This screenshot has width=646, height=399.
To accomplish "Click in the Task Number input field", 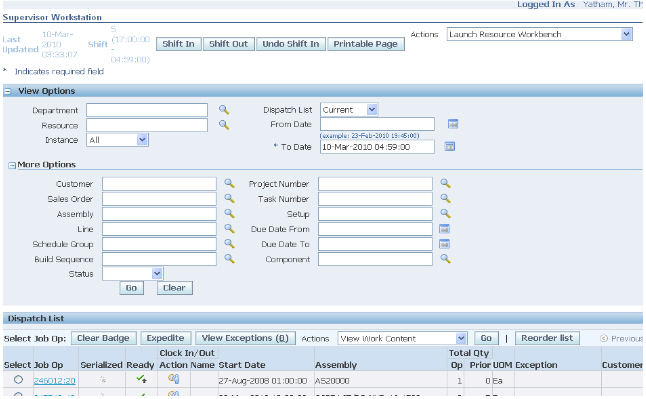I will tap(375, 199).
